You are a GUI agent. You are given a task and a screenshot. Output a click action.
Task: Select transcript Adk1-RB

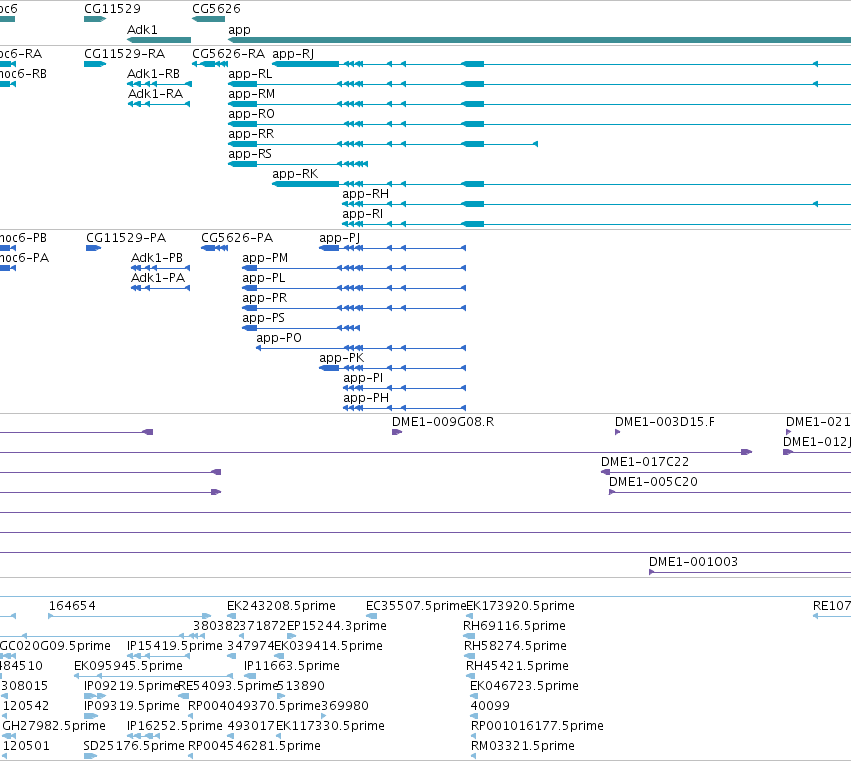[154, 74]
